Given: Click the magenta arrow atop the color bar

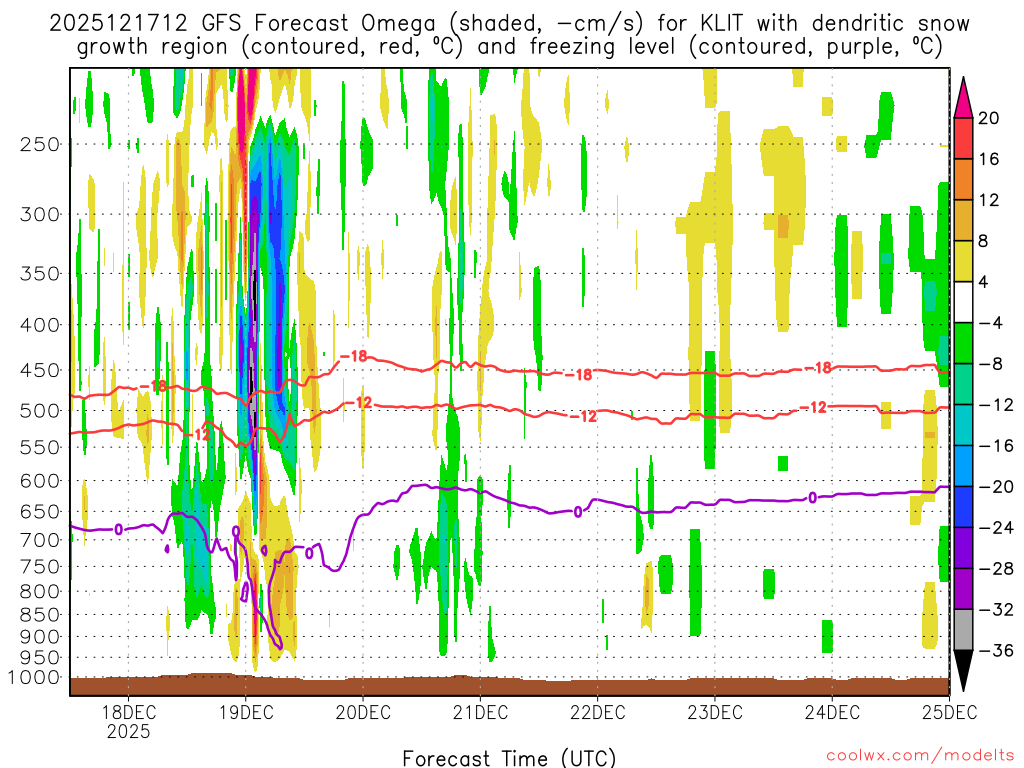Looking at the screenshot, I should tap(963, 98).
